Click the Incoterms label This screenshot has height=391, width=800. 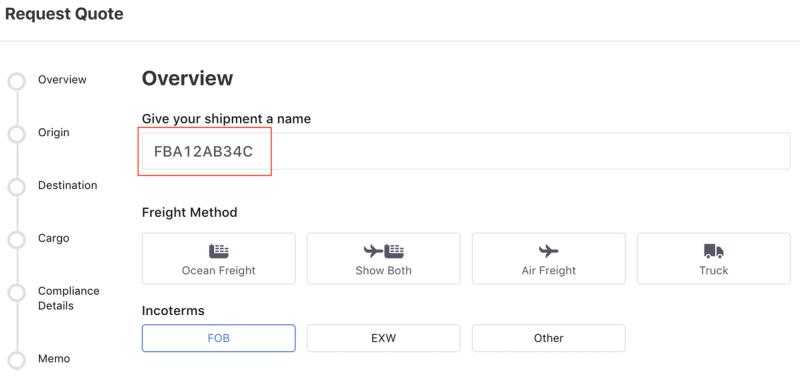click(x=173, y=310)
